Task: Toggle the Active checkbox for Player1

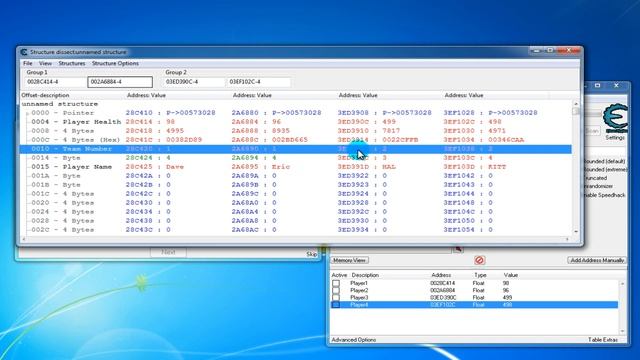Action: tap(336, 283)
